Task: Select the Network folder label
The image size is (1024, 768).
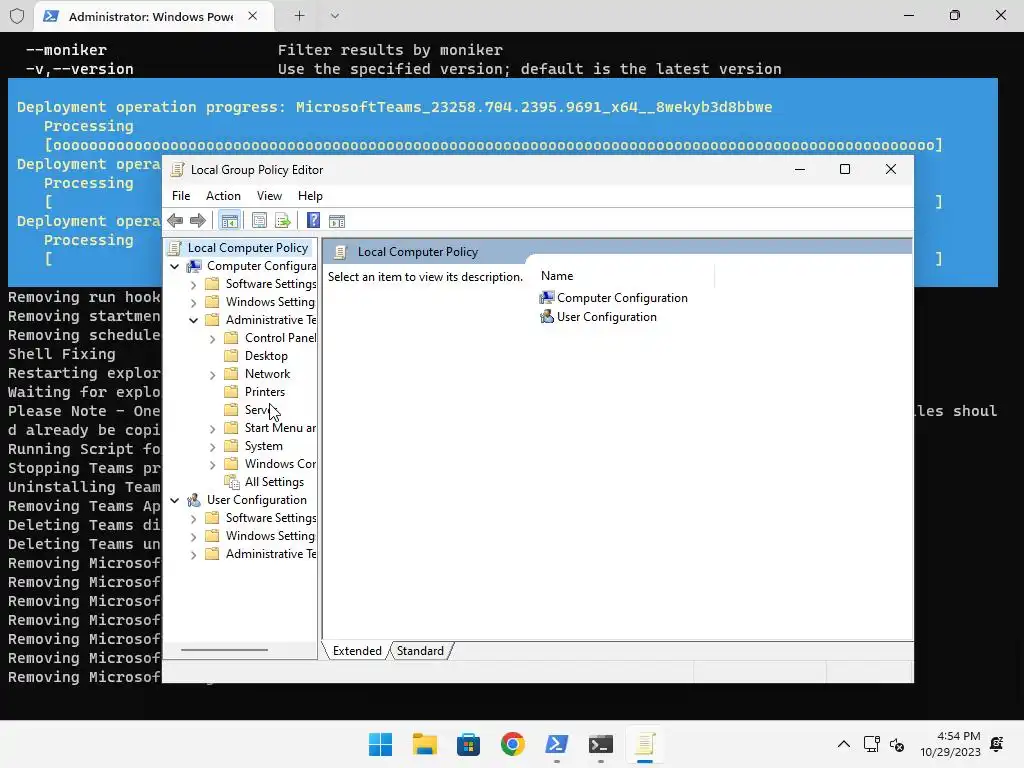Action: [267, 374]
